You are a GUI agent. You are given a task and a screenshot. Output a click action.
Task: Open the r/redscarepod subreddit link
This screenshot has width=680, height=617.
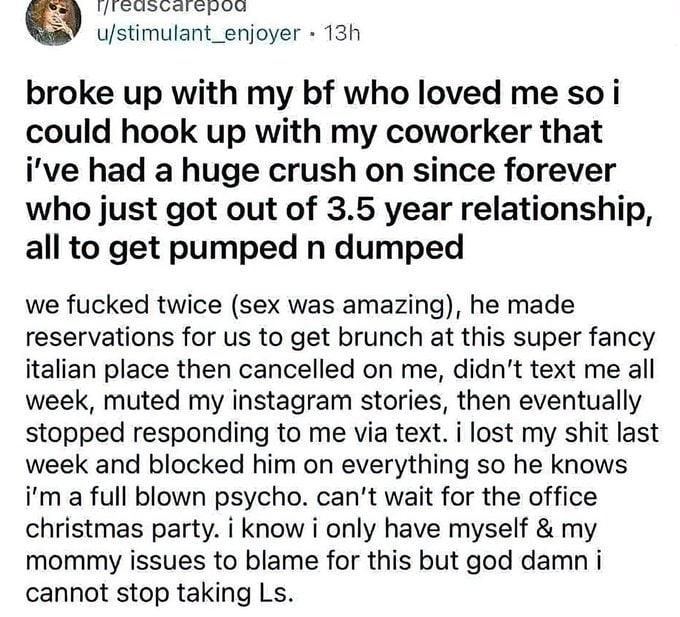pos(171,5)
